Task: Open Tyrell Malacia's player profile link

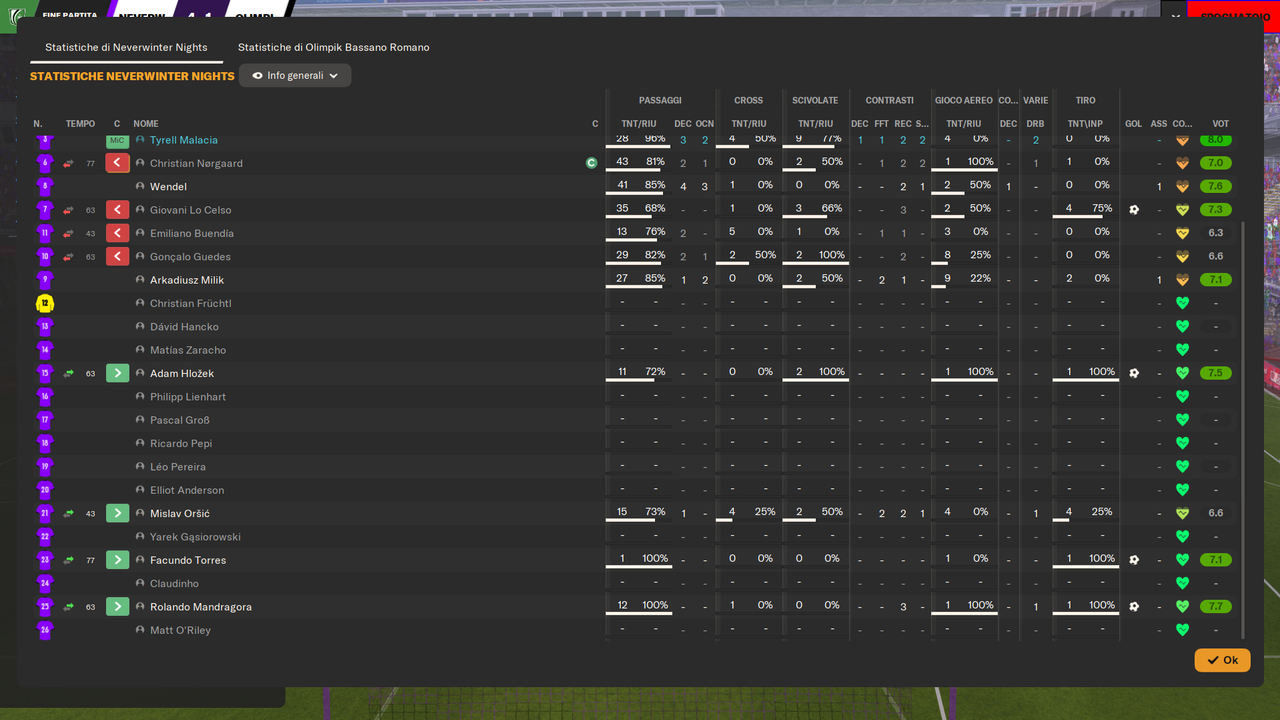Action: pos(184,140)
